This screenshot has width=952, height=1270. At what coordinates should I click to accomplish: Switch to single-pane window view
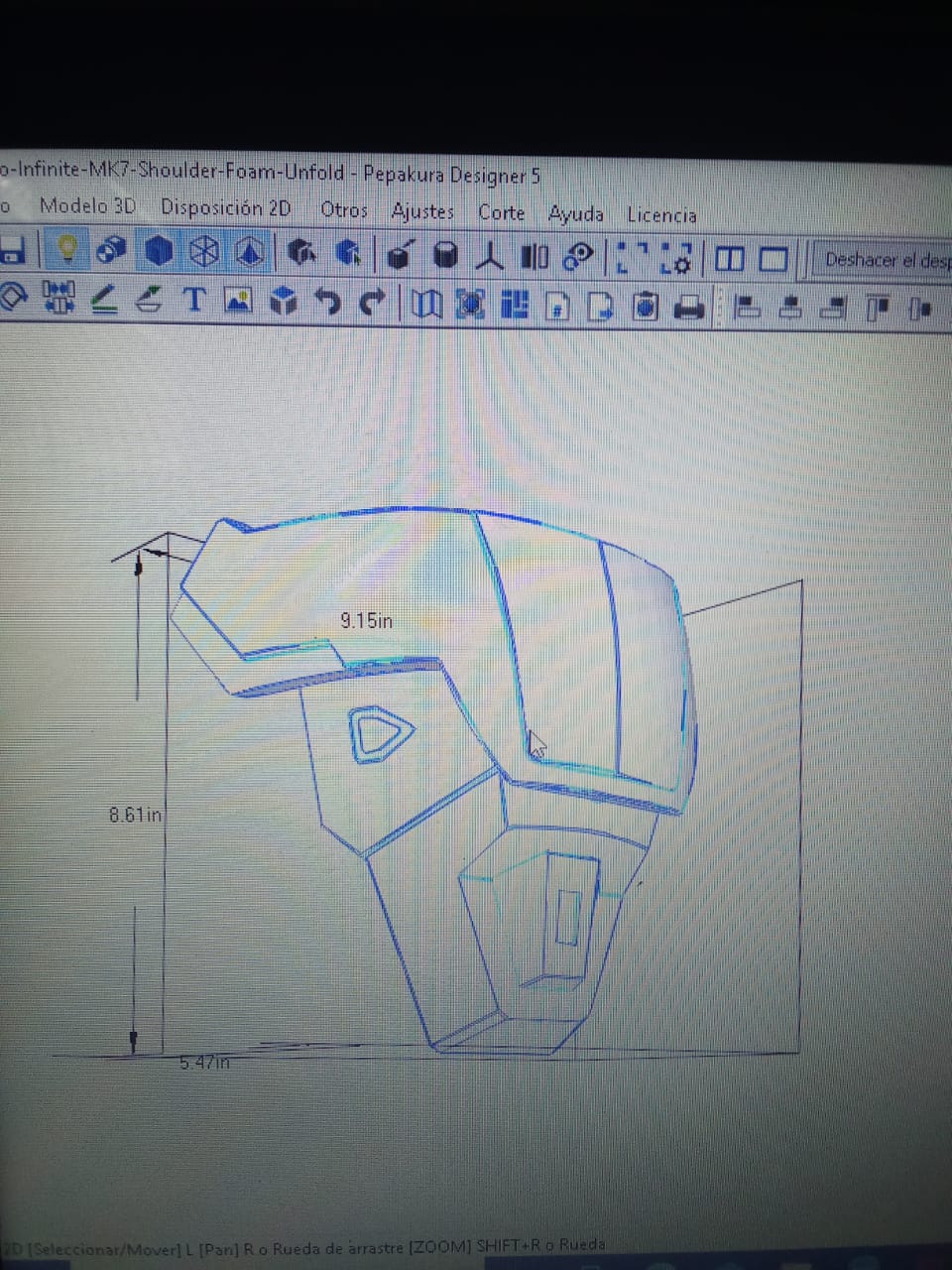coord(773,260)
